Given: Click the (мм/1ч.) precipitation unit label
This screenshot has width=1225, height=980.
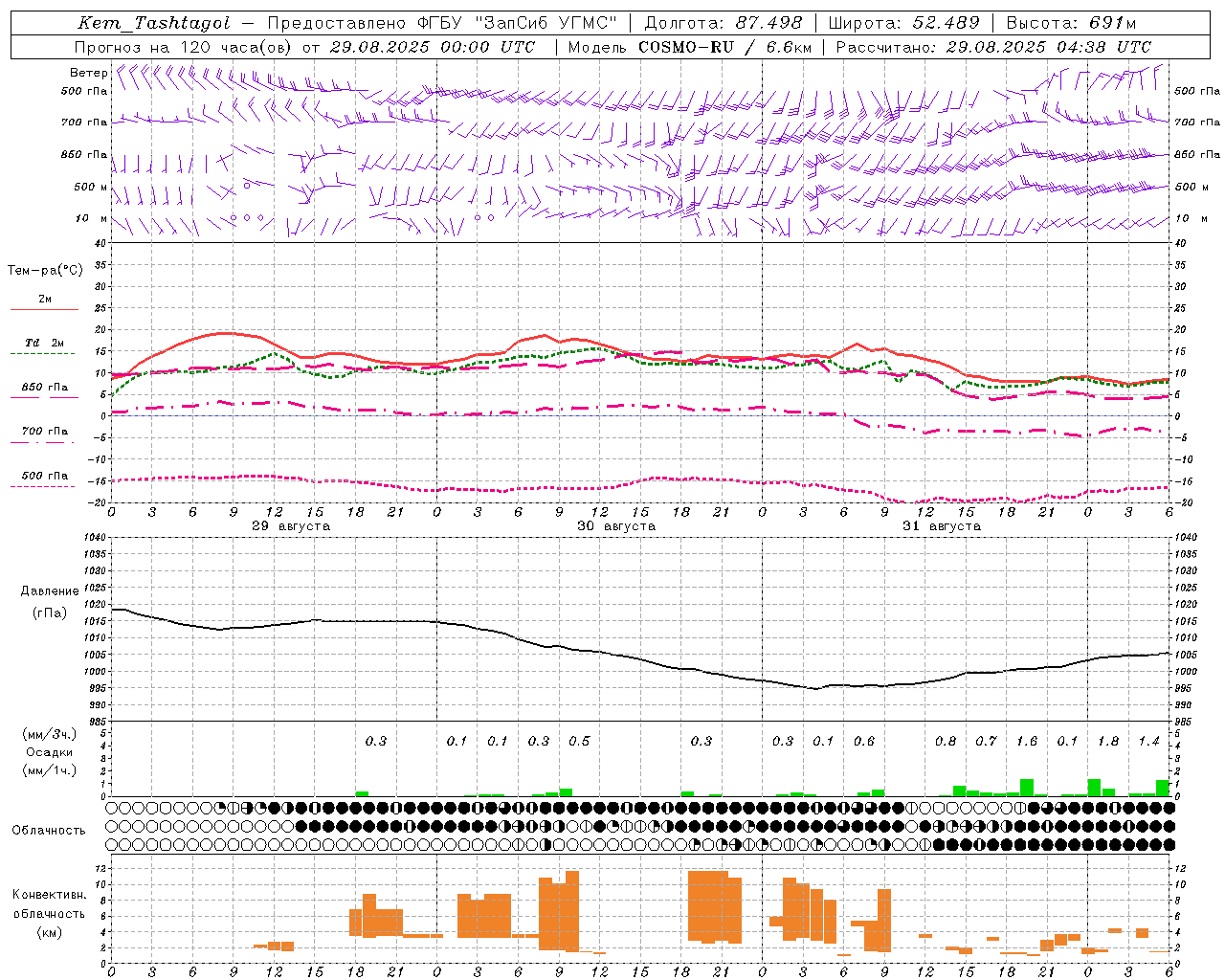Looking at the screenshot, I should [x=50, y=770].
